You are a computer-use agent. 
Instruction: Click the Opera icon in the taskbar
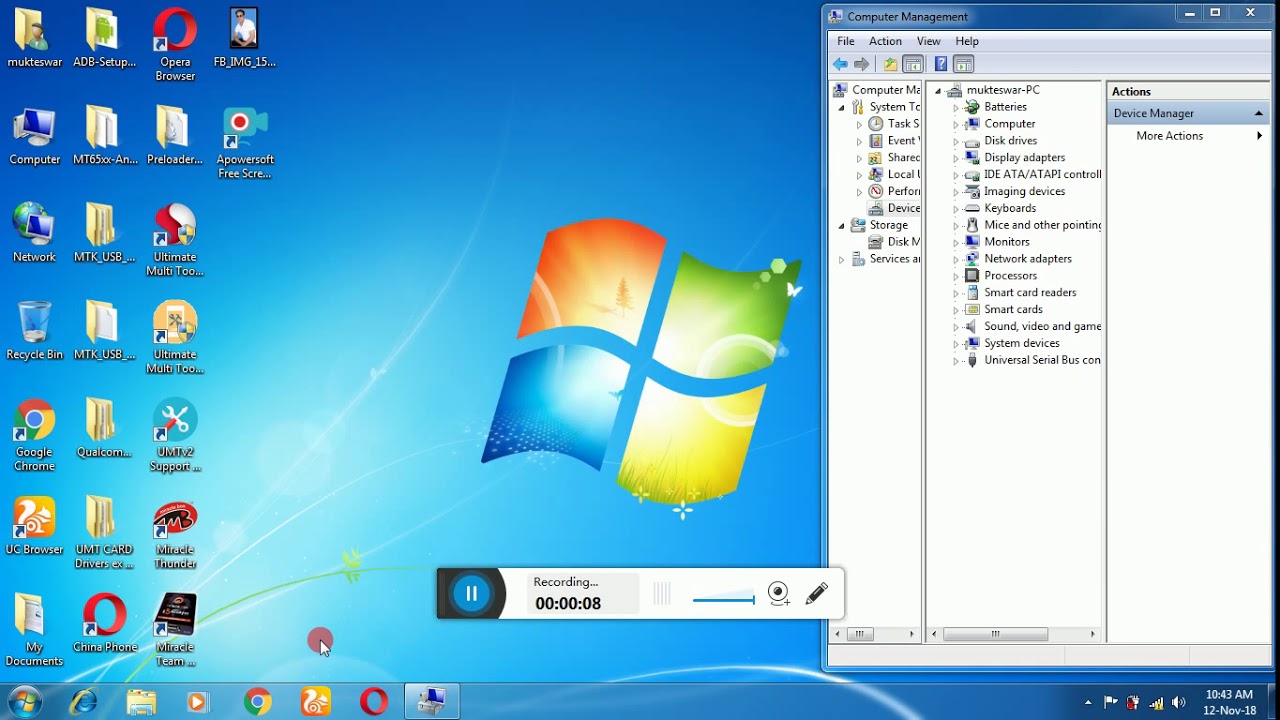[x=374, y=702]
